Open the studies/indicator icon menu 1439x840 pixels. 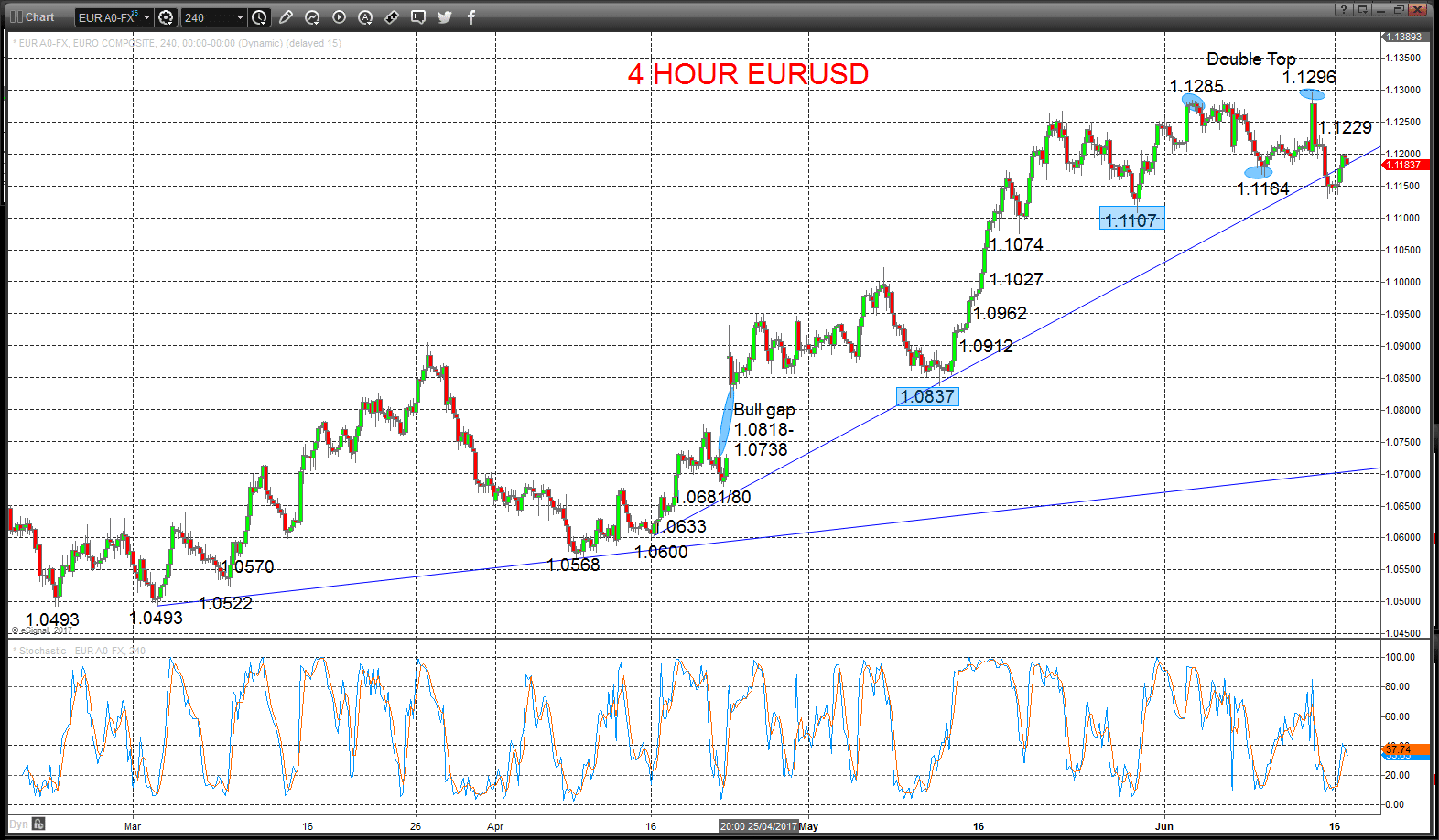coord(312,16)
